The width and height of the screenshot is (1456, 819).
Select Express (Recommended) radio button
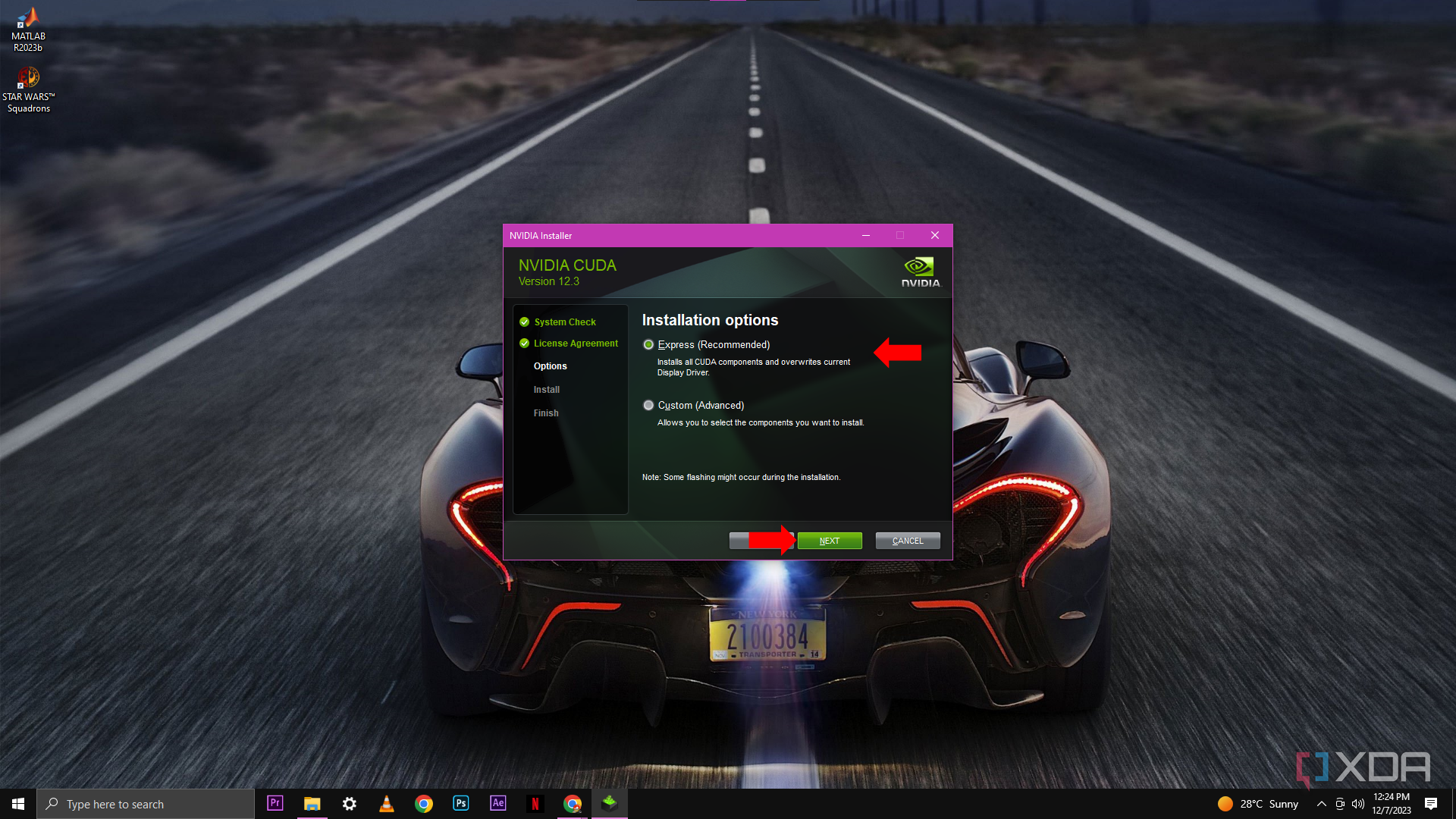[x=648, y=345]
